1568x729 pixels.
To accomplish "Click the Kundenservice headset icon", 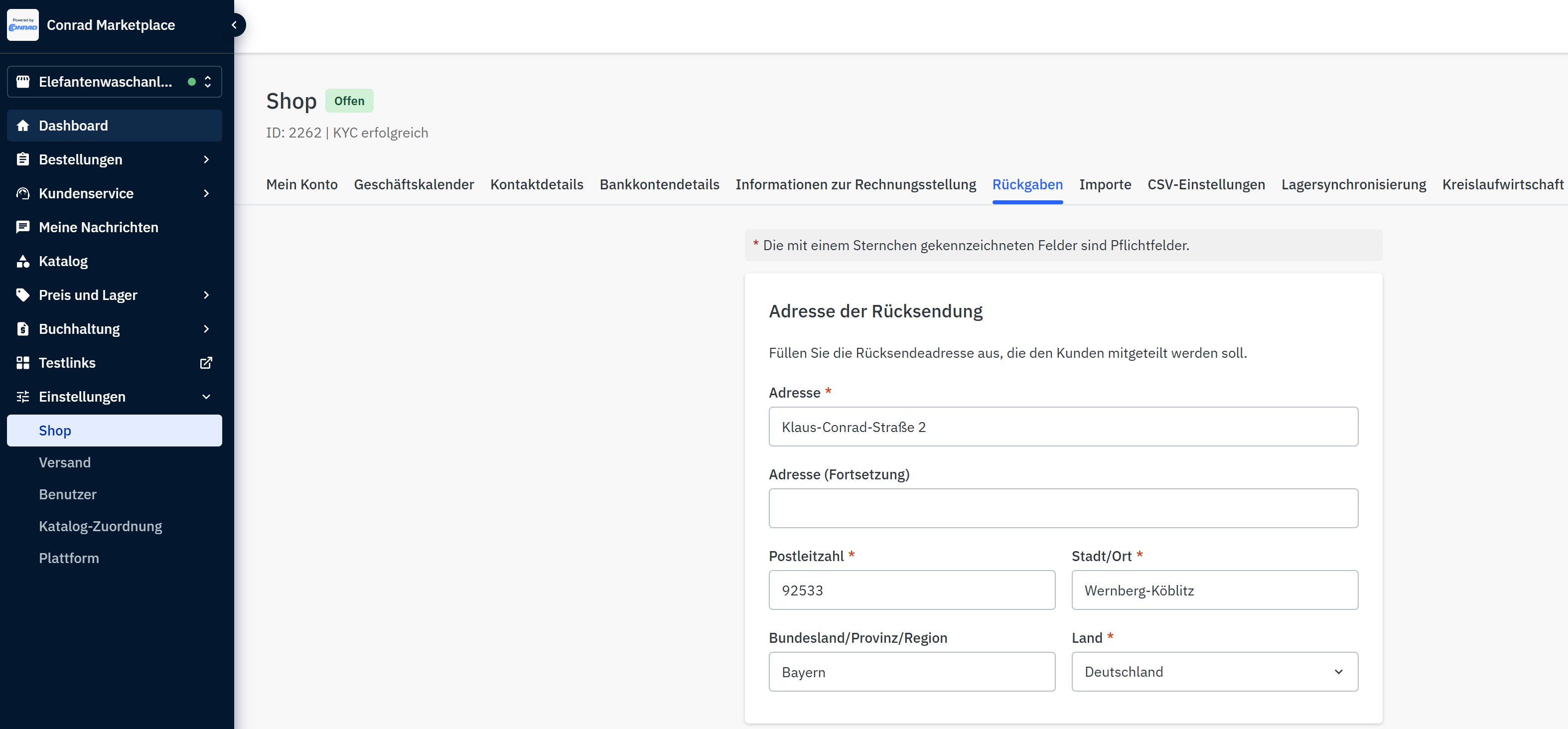I will tap(22, 193).
